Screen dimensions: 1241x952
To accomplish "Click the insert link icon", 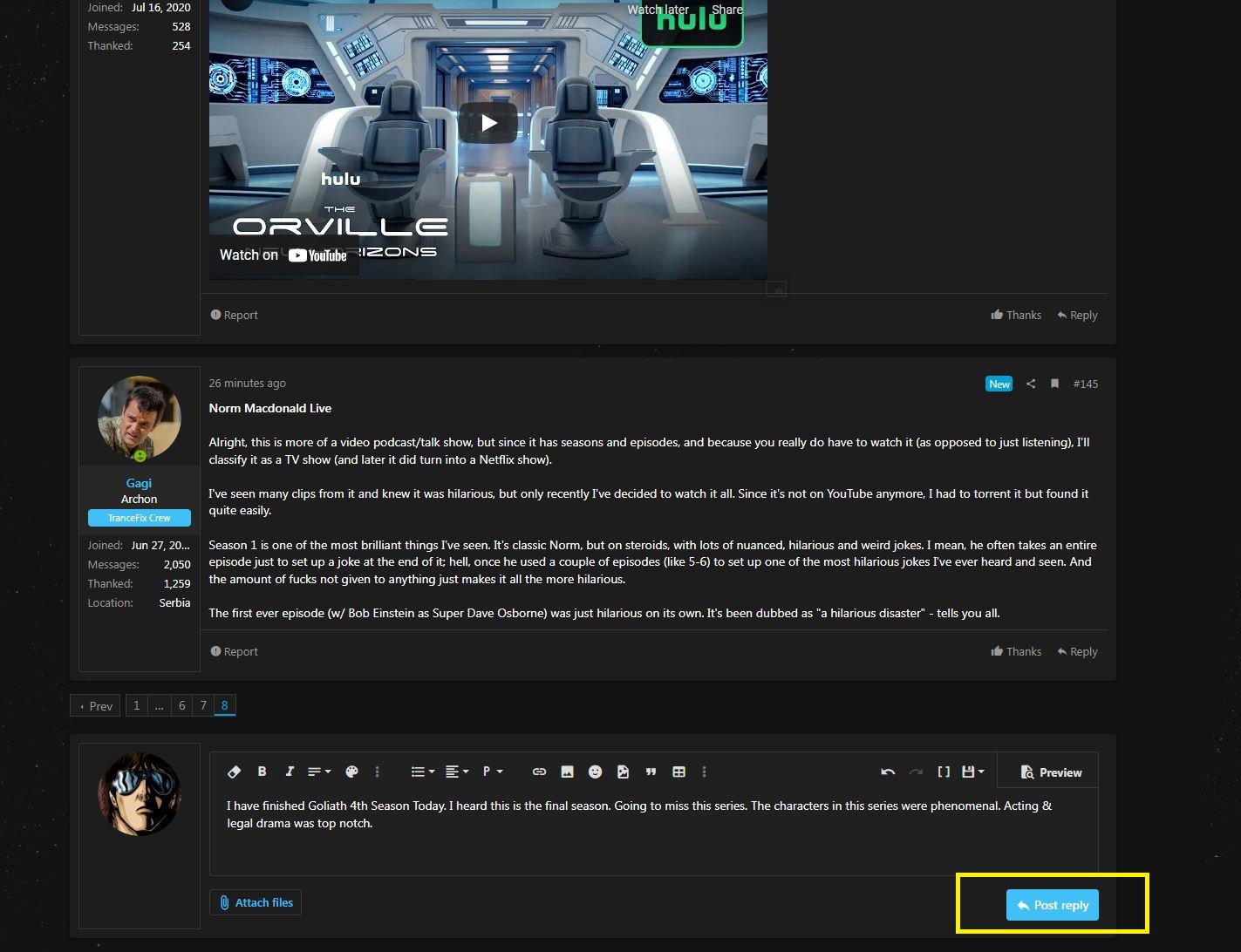I will [539, 772].
